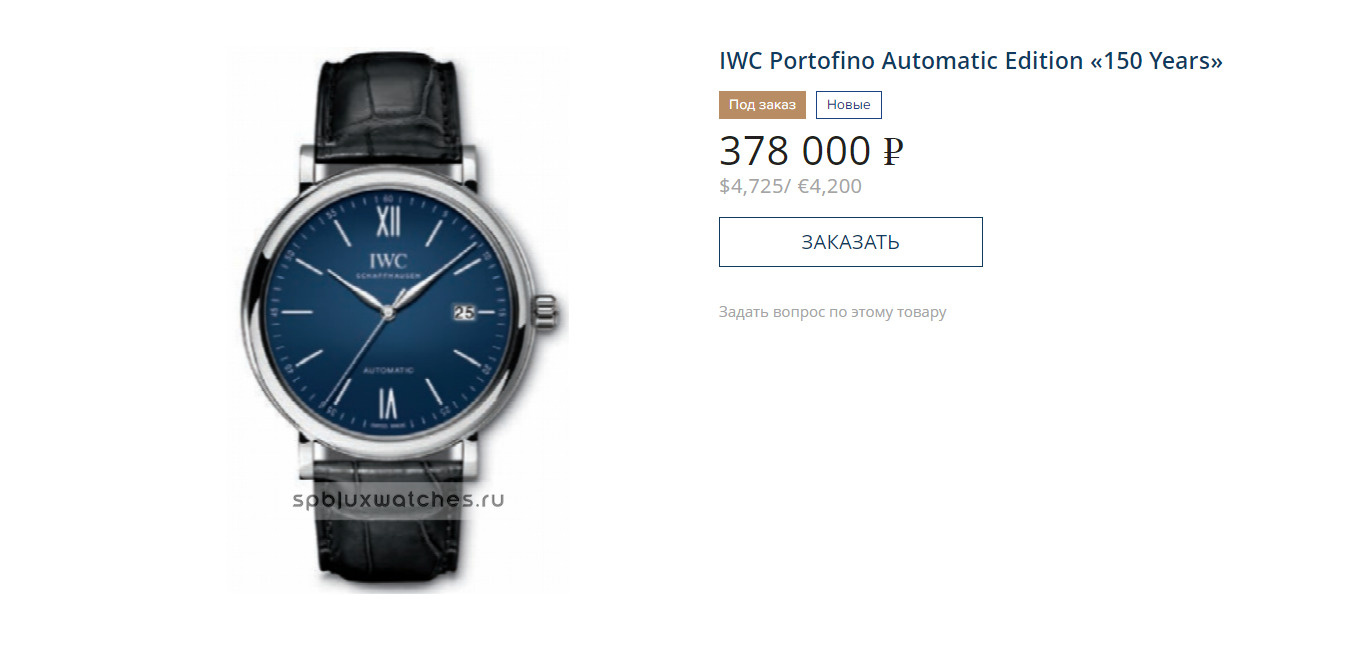Image resolution: width=1347 pixels, height=668 pixels.
Task: Click the Roman numeral VI marker
Action: coord(388,404)
